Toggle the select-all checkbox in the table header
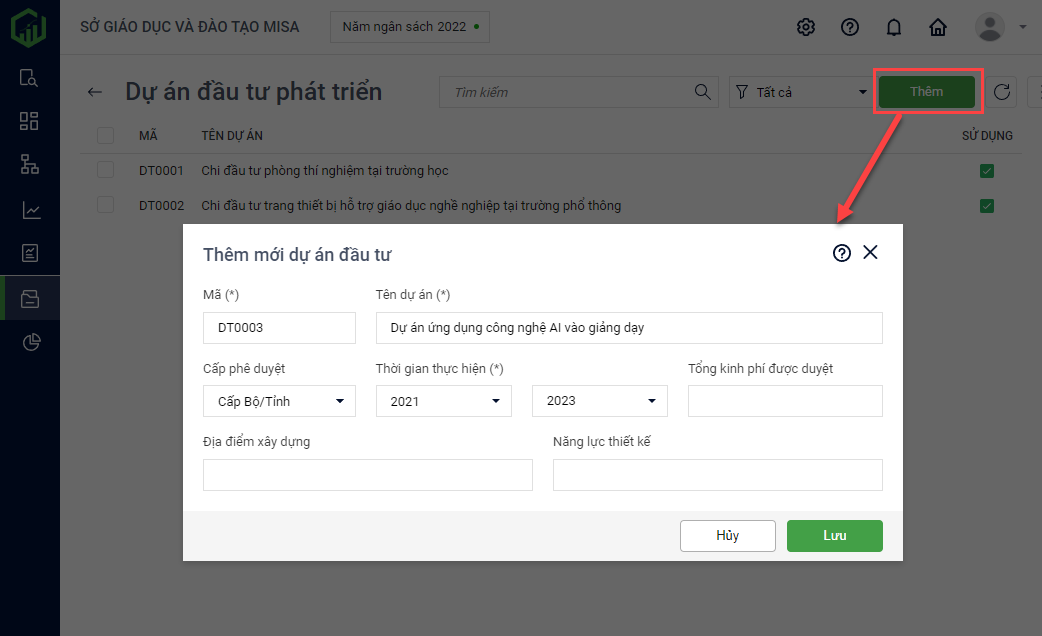Screen dimensions: 1042x636 [x=105, y=135]
